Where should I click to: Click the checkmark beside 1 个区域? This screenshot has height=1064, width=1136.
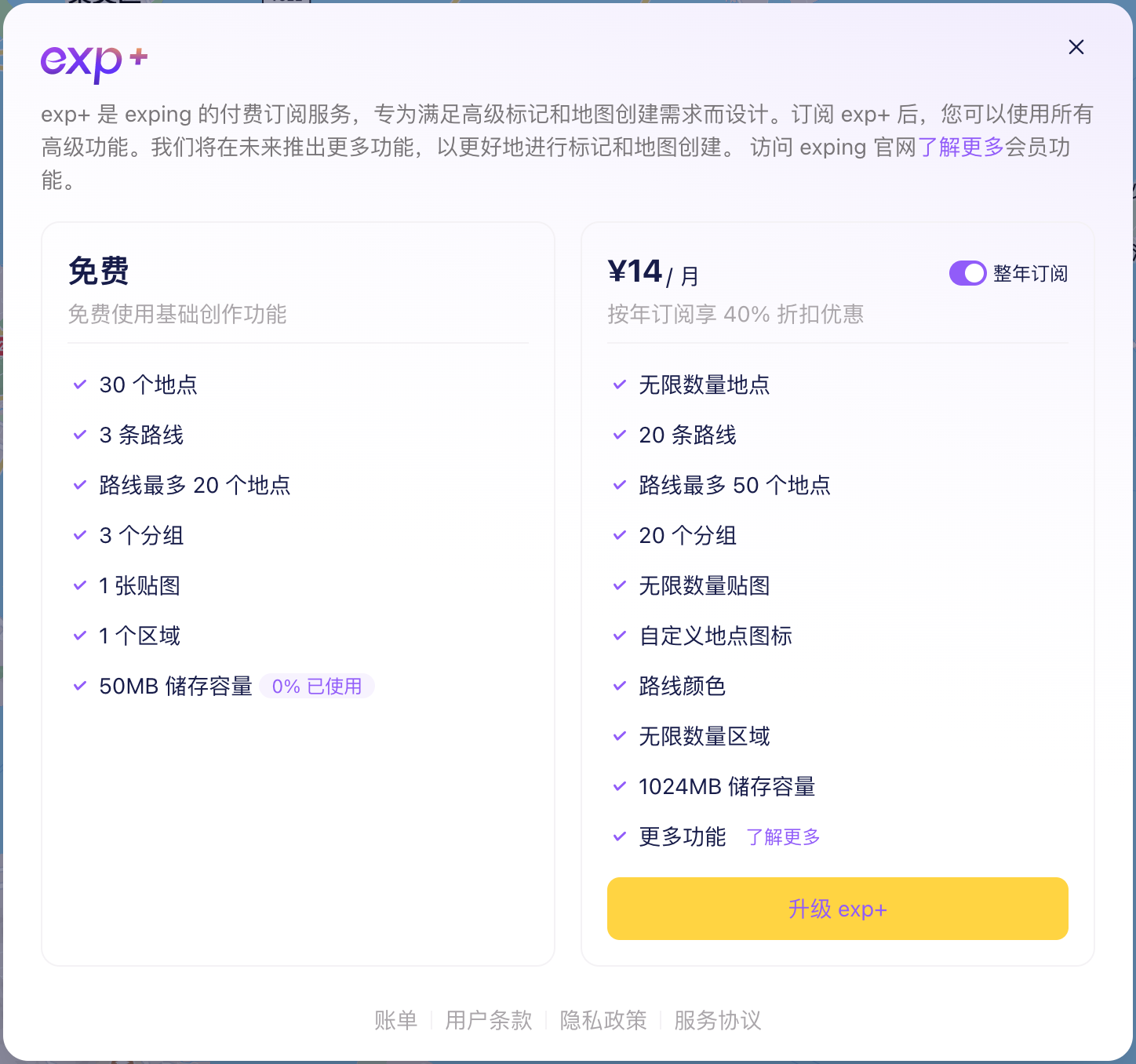click(x=79, y=636)
